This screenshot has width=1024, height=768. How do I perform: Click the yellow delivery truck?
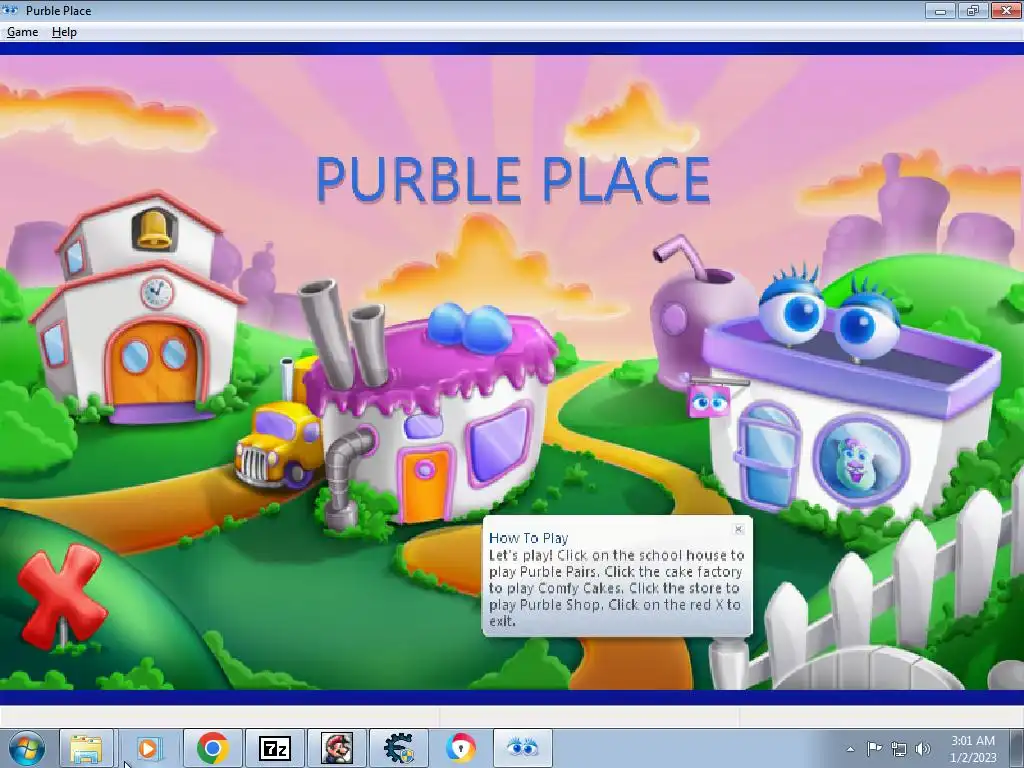click(280, 444)
